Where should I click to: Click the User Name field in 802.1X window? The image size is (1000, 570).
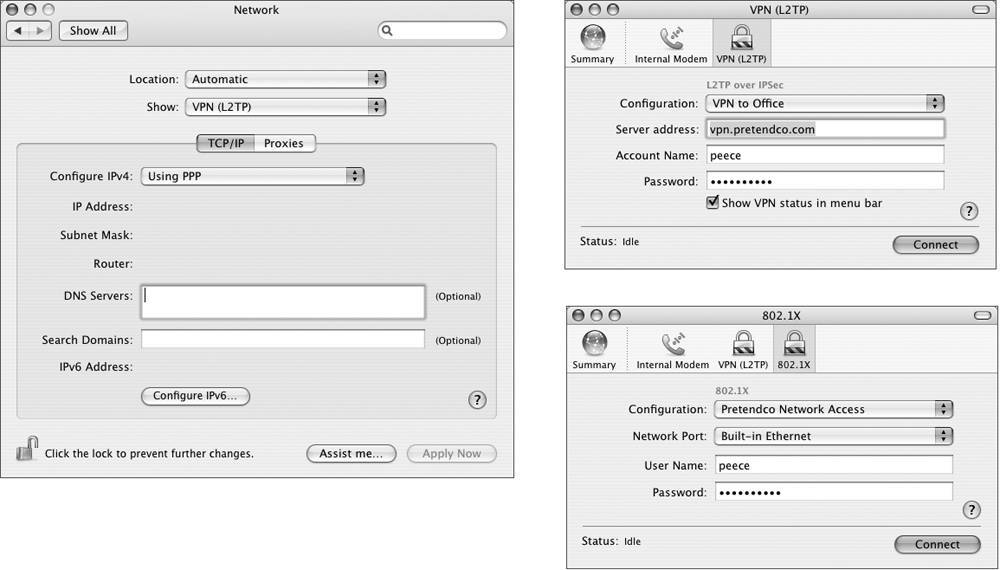click(834, 465)
